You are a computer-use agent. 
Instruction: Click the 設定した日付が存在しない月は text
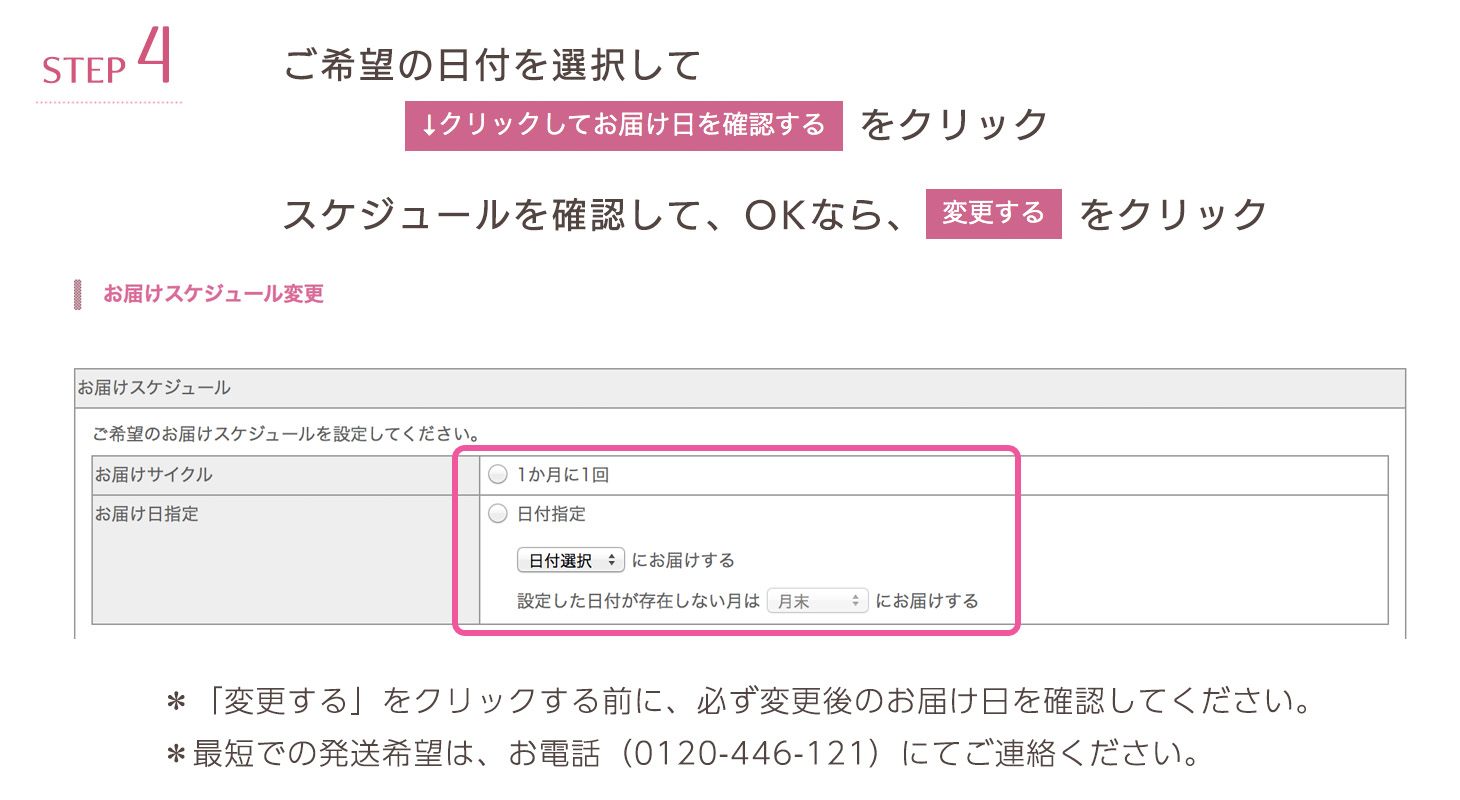tap(638, 602)
